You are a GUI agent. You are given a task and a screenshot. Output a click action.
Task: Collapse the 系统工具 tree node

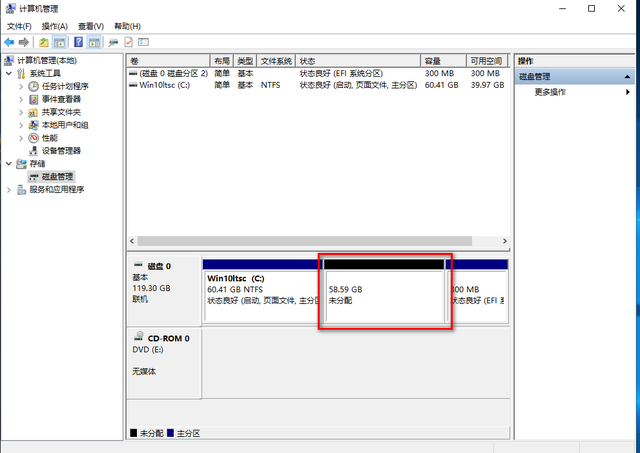click(x=9, y=73)
